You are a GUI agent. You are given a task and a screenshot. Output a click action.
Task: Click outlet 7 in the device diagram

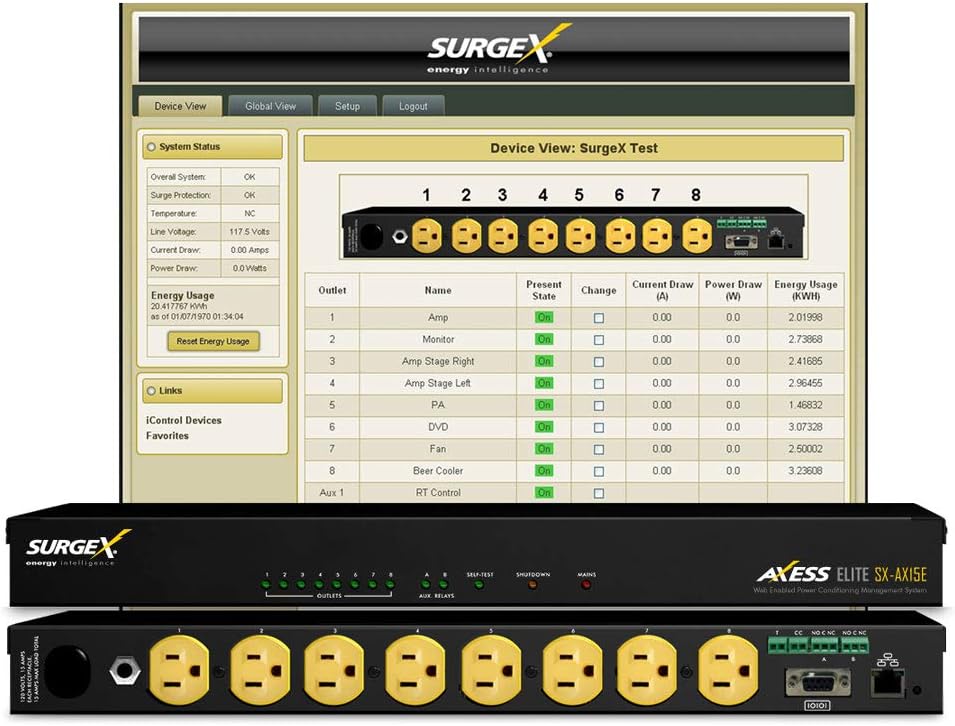(x=657, y=236)
